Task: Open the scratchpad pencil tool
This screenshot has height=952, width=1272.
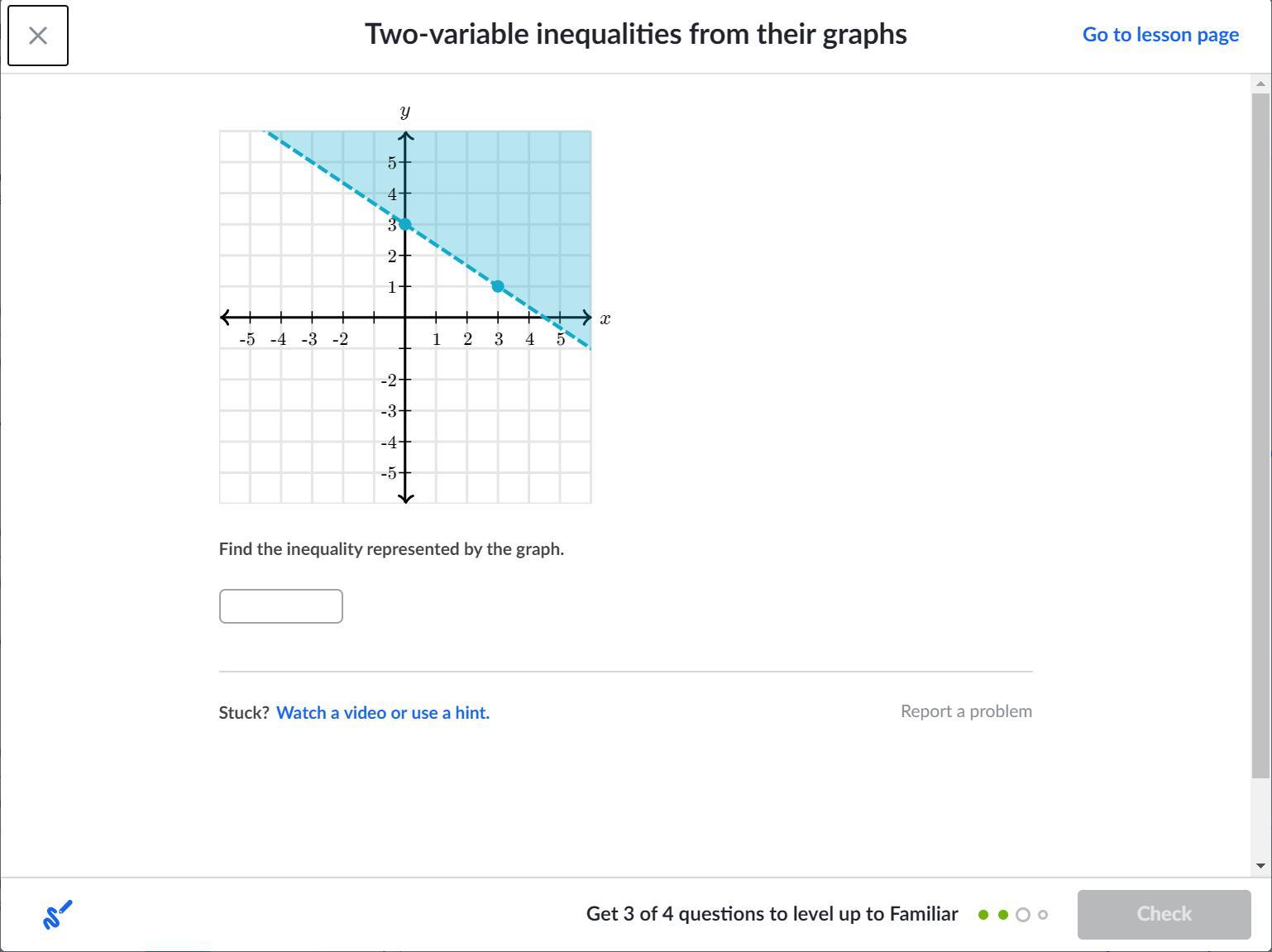Action: point(57,914)
